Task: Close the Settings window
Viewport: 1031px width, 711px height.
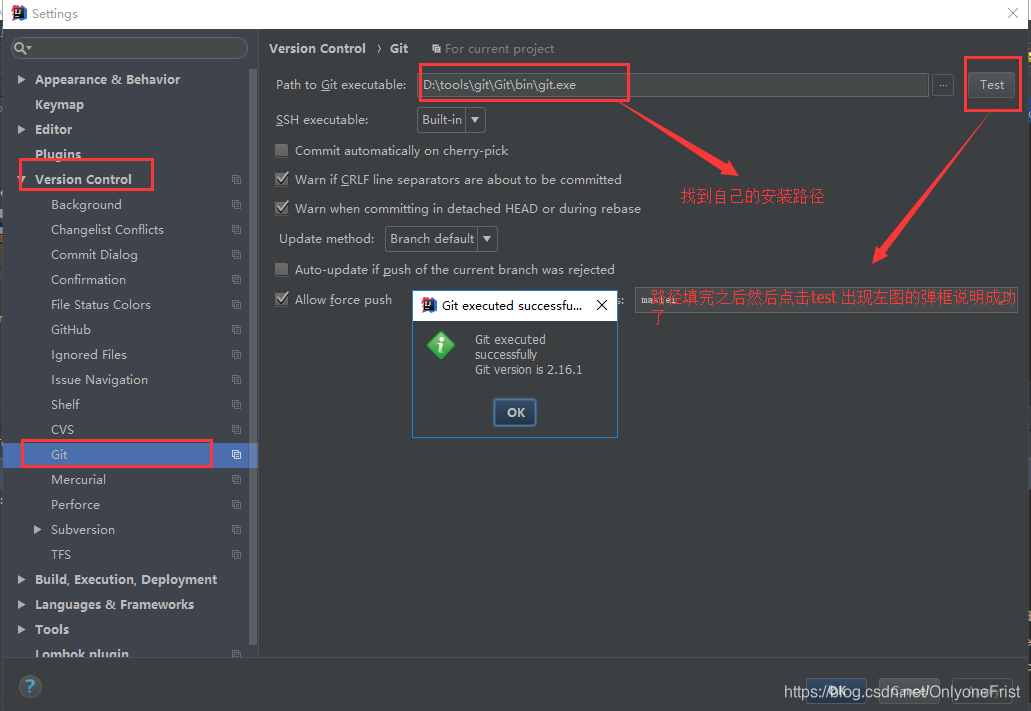Action: tap(1013, 13)
